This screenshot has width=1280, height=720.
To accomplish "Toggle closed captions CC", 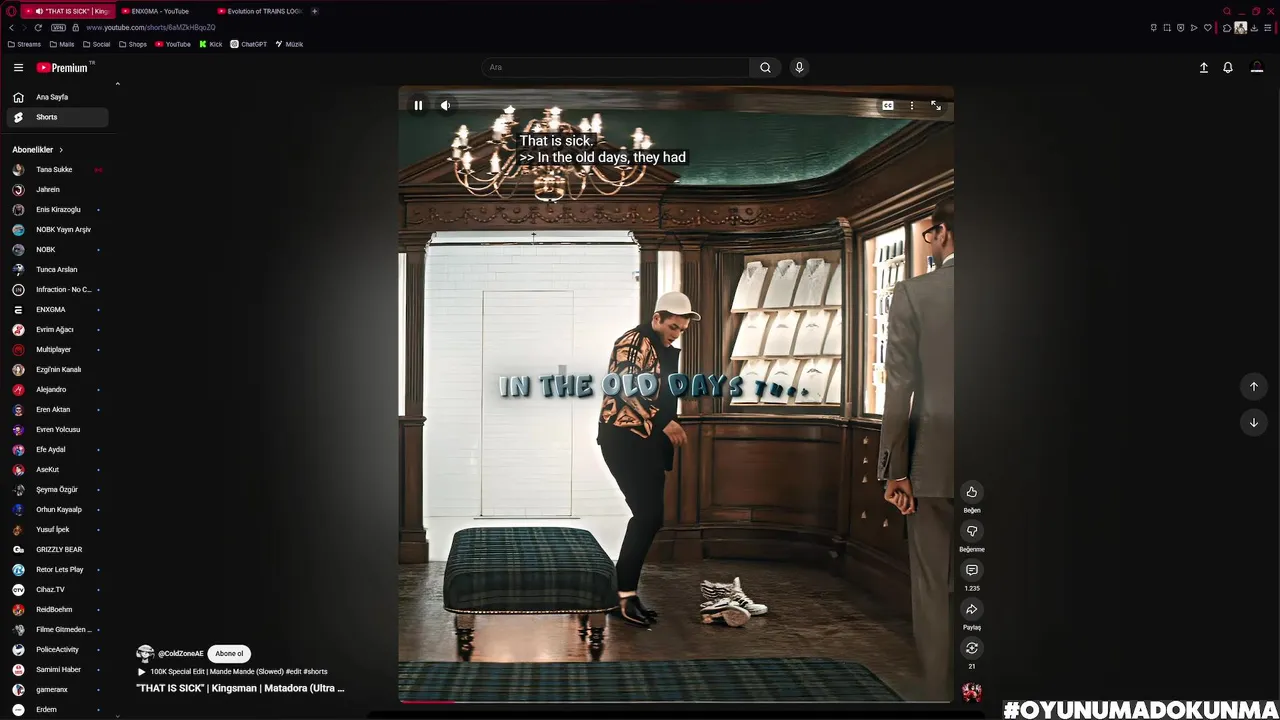I will [x=887, y=105].
